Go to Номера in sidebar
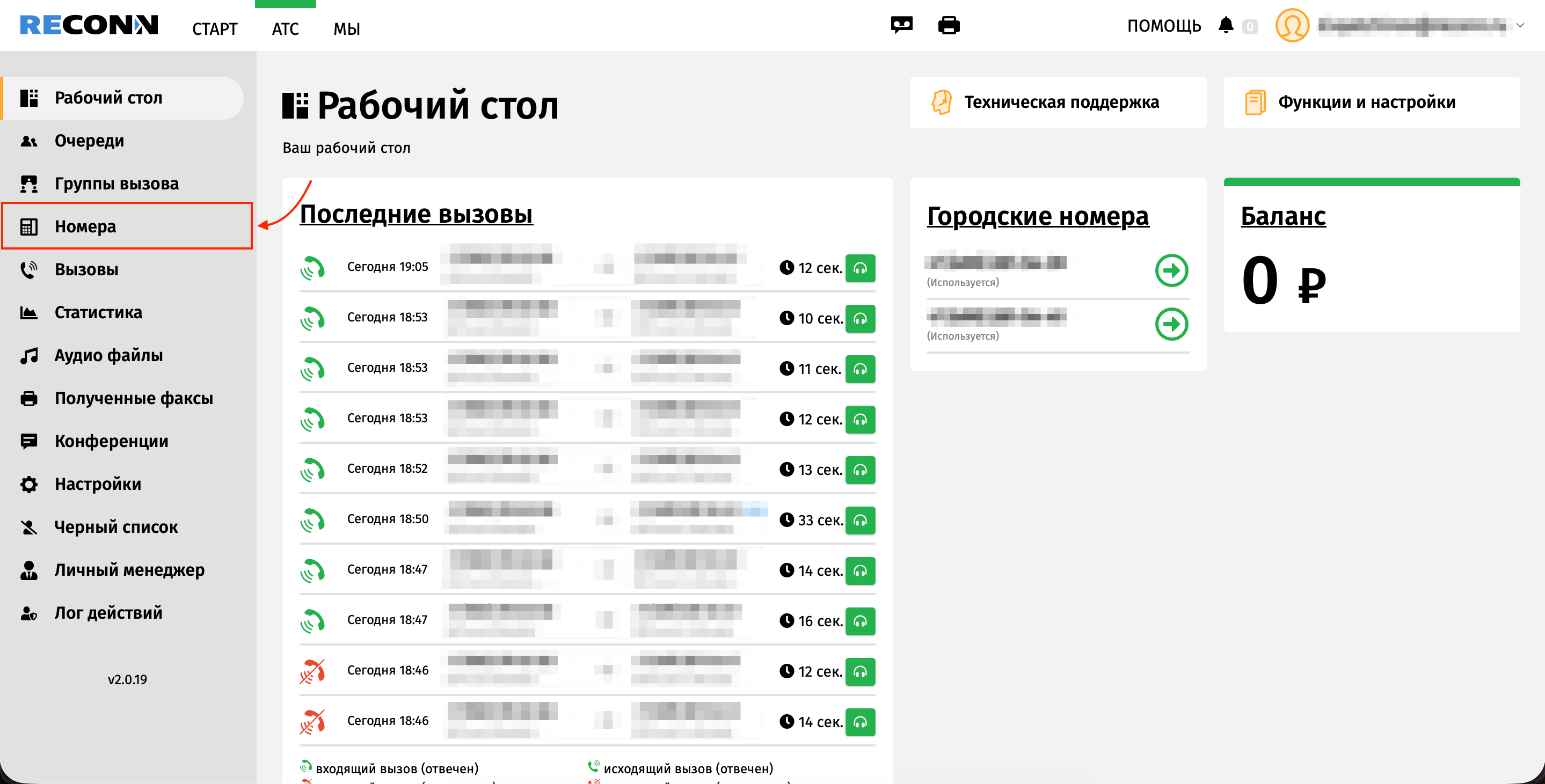 [x=85, y=226]
